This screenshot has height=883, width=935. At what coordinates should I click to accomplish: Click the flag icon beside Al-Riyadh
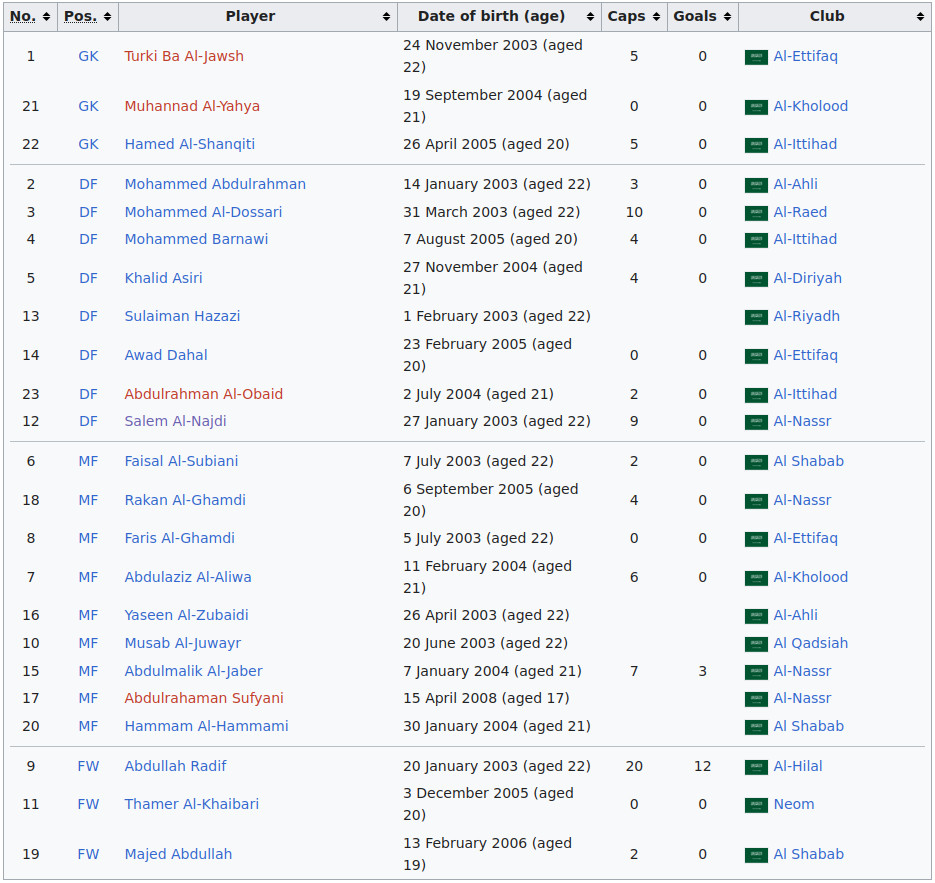pos(756,317)
